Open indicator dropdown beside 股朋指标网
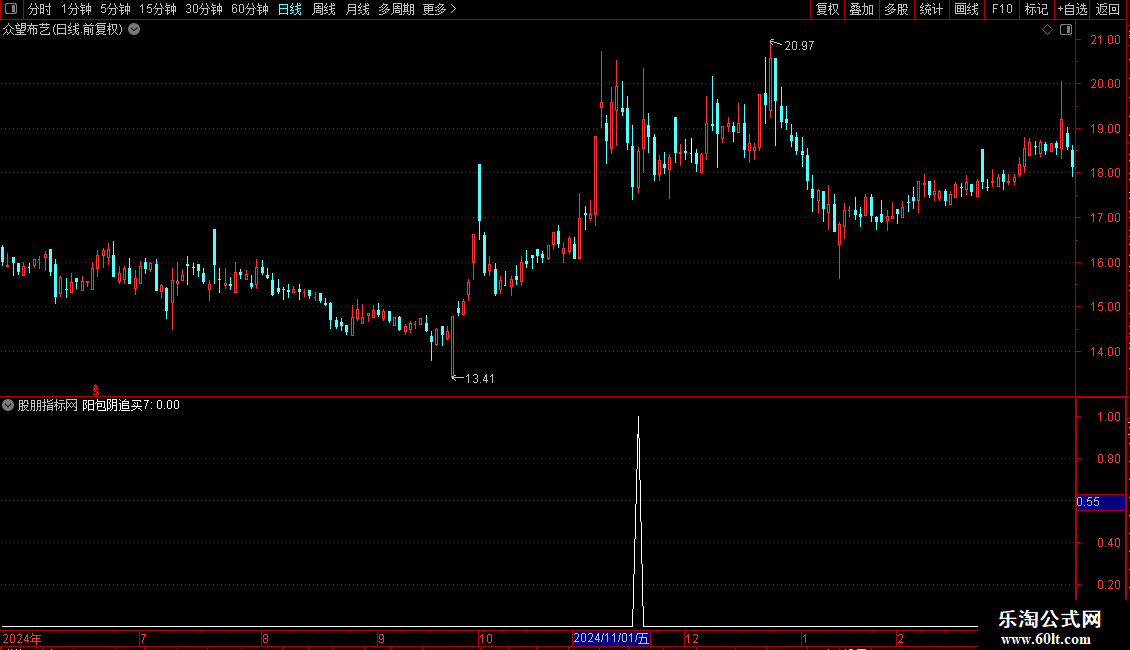The image size is (1130, 650). coord(8,405)
